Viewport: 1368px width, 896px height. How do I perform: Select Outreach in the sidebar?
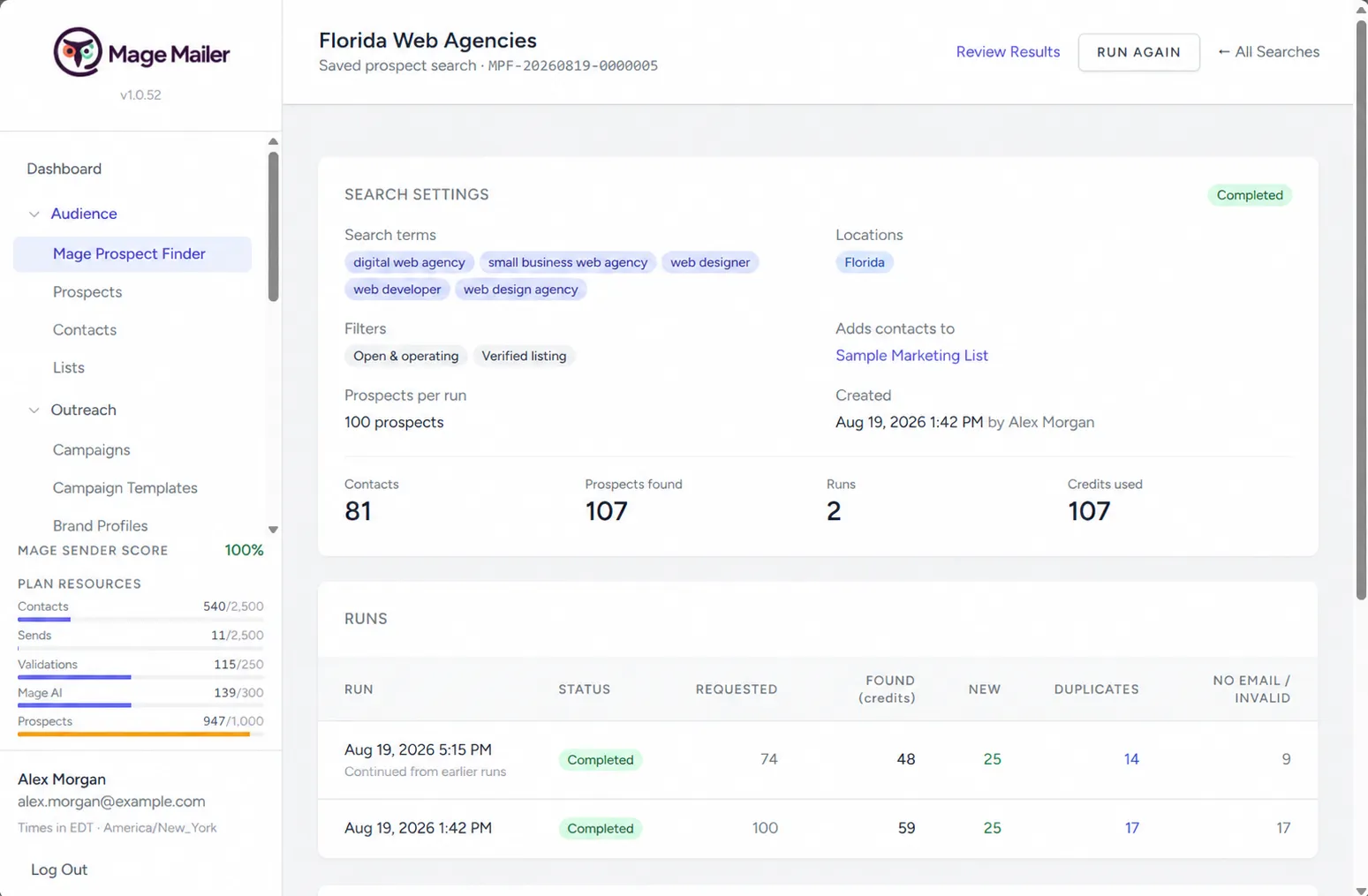pyautogui.click(x=84, y=410)
